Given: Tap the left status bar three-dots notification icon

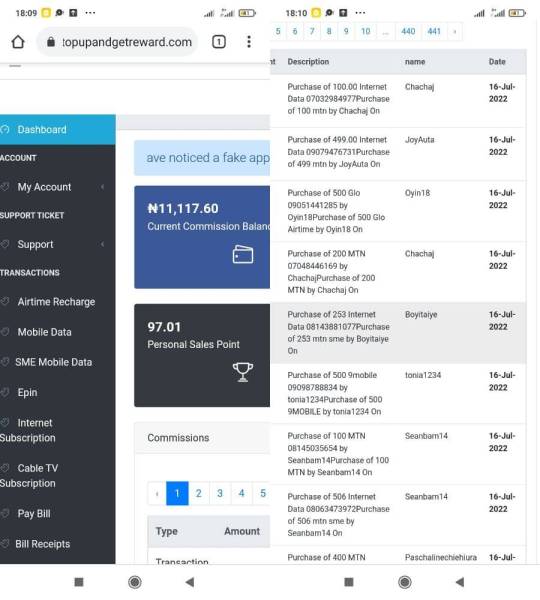Looking at the screenshot, I should click(90, 13).
